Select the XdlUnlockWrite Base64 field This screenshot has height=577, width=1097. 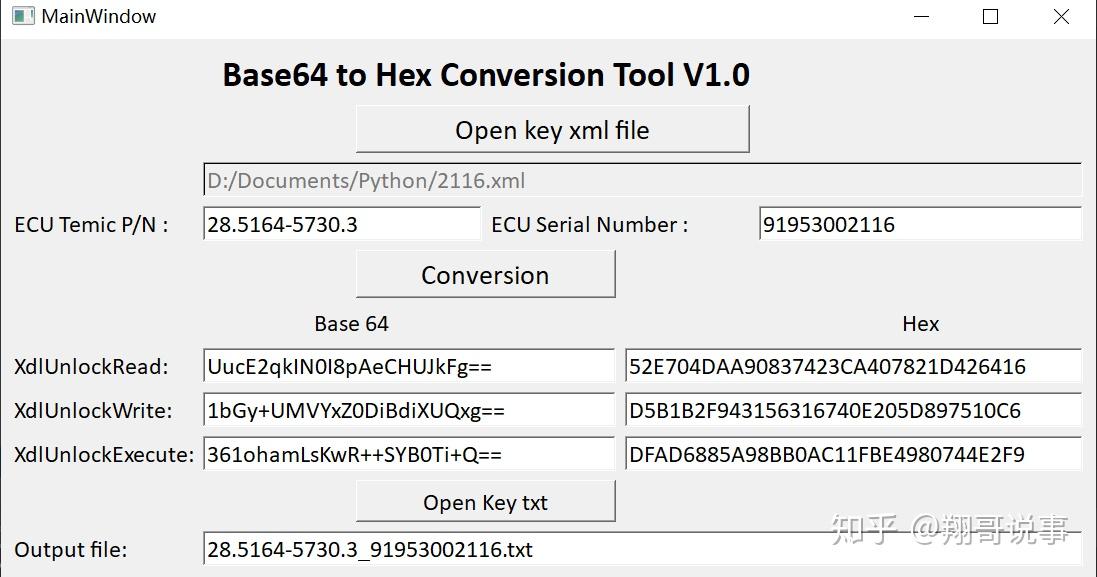pyautogui.click(x=409, y=410)
